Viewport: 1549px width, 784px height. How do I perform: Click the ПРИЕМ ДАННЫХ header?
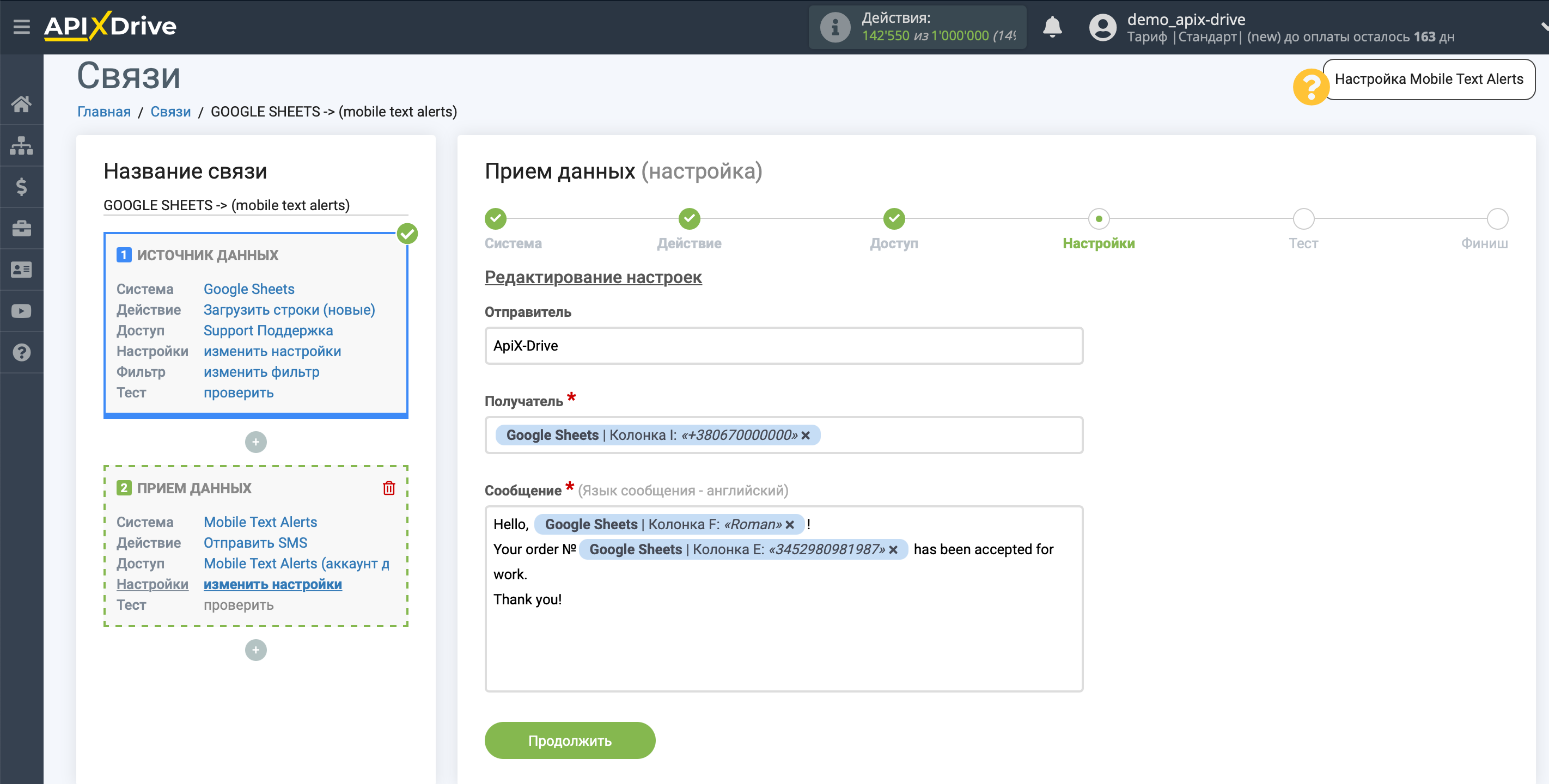click(194, 488)
